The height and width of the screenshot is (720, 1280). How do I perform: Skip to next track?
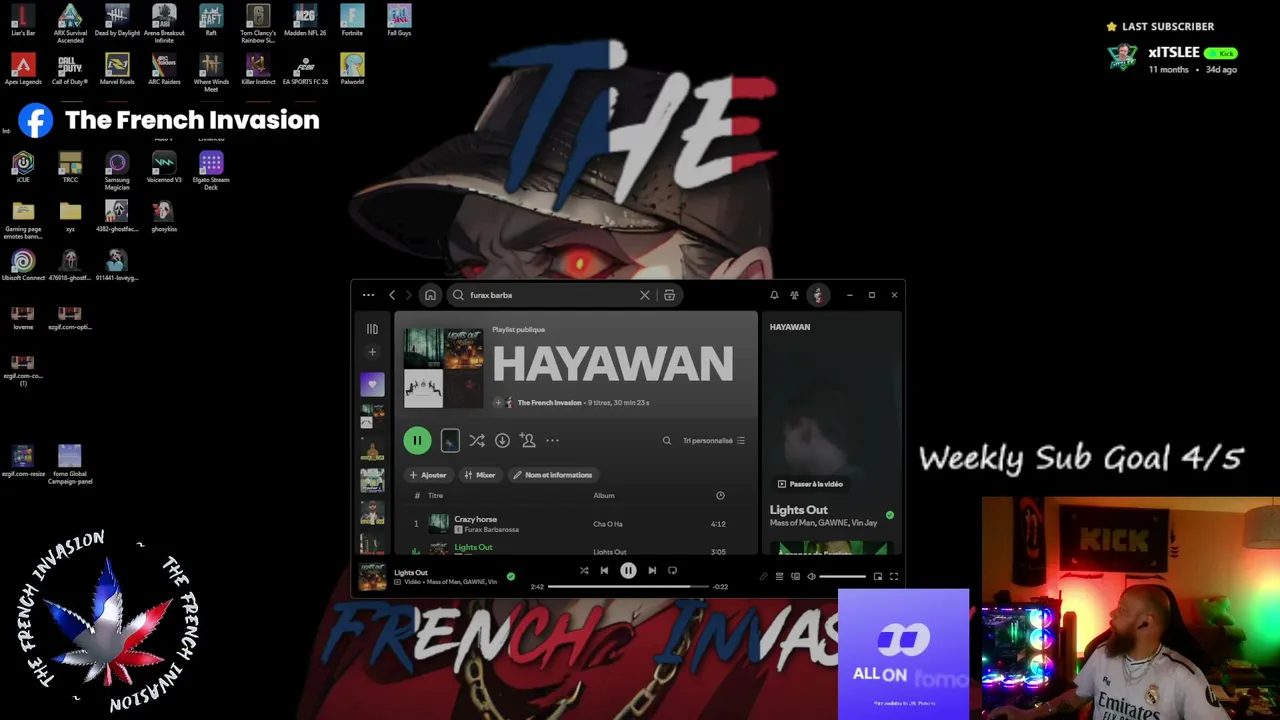(x=652, y=571)
